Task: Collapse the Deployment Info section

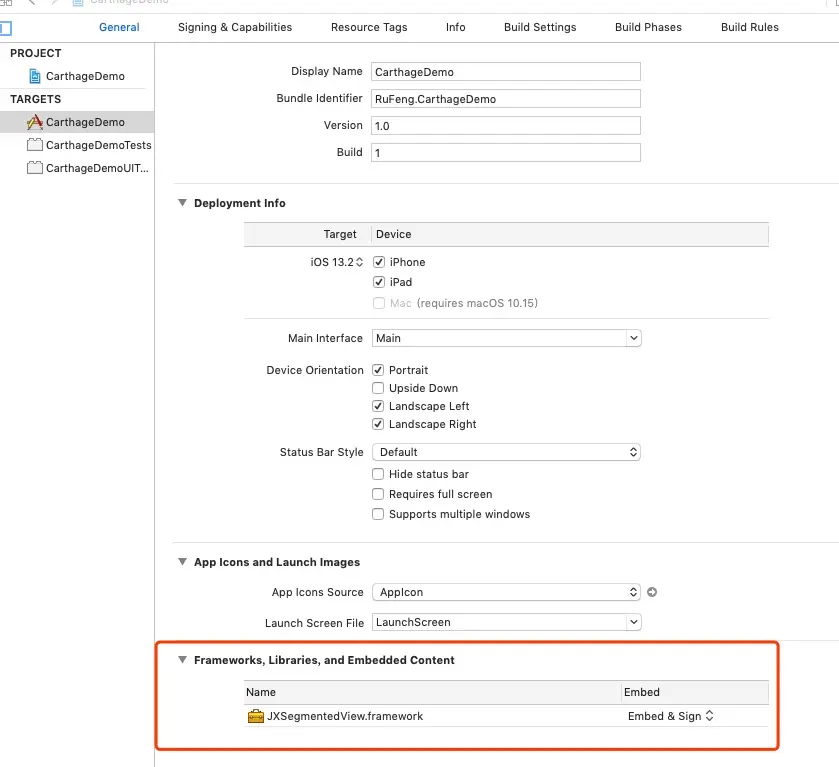Action: tap(182, 203)
